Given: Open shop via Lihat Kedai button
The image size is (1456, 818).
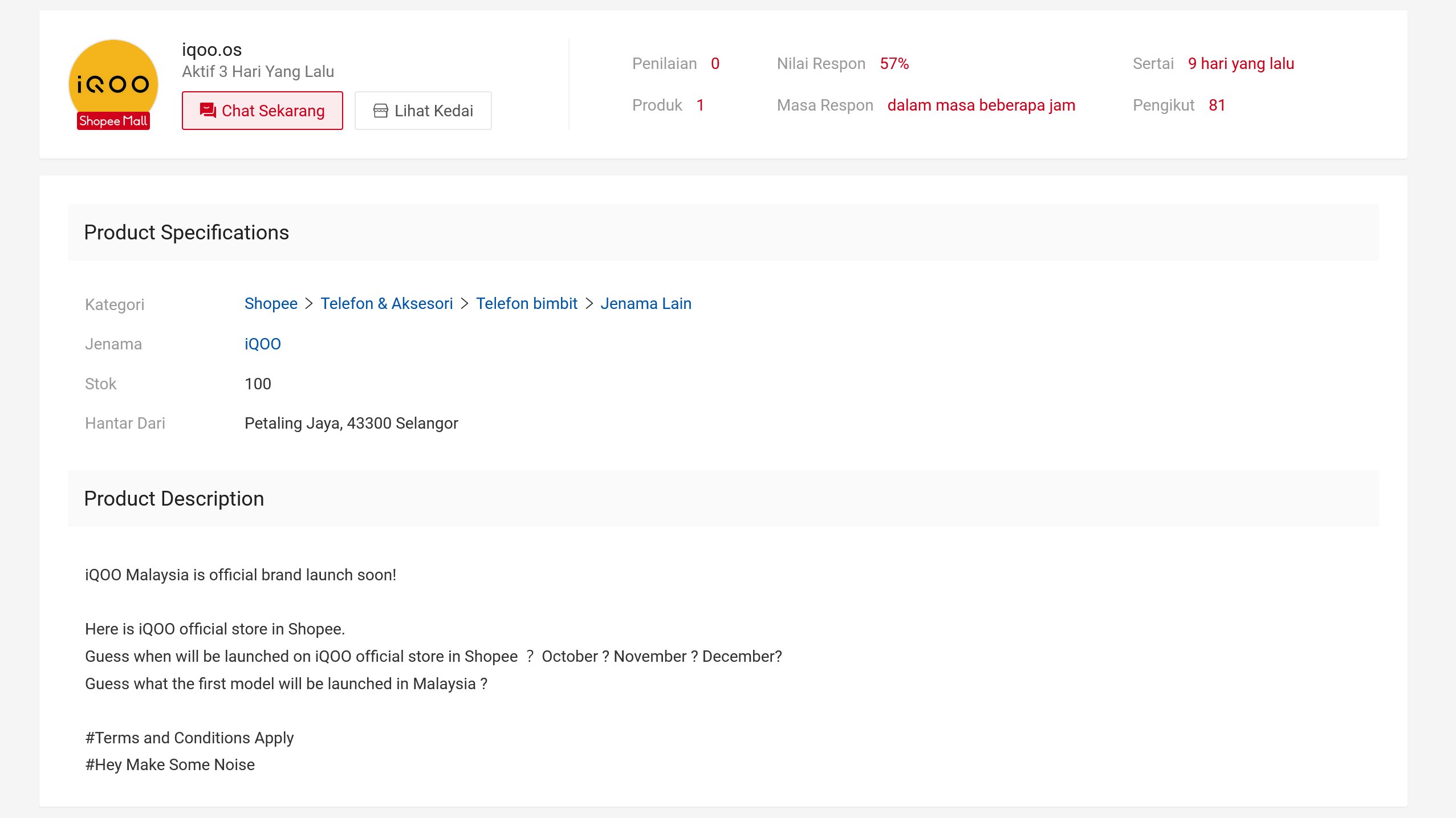Looking at the screenshot, I should [x=423, y=111].
